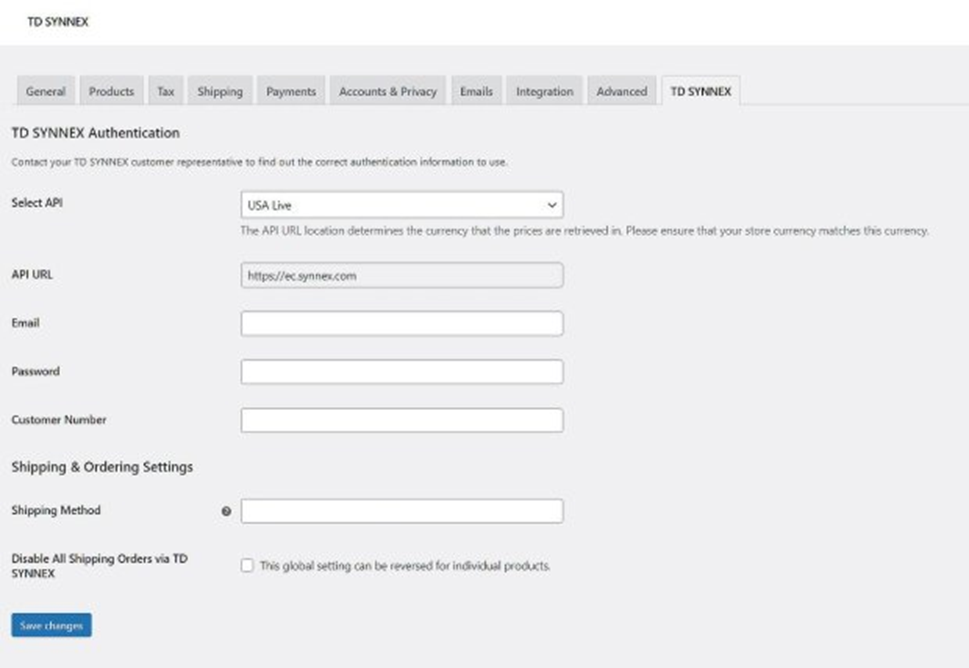Click the Save changes button
This screenshot has width=969, height=668.
(x=50, y=625)
